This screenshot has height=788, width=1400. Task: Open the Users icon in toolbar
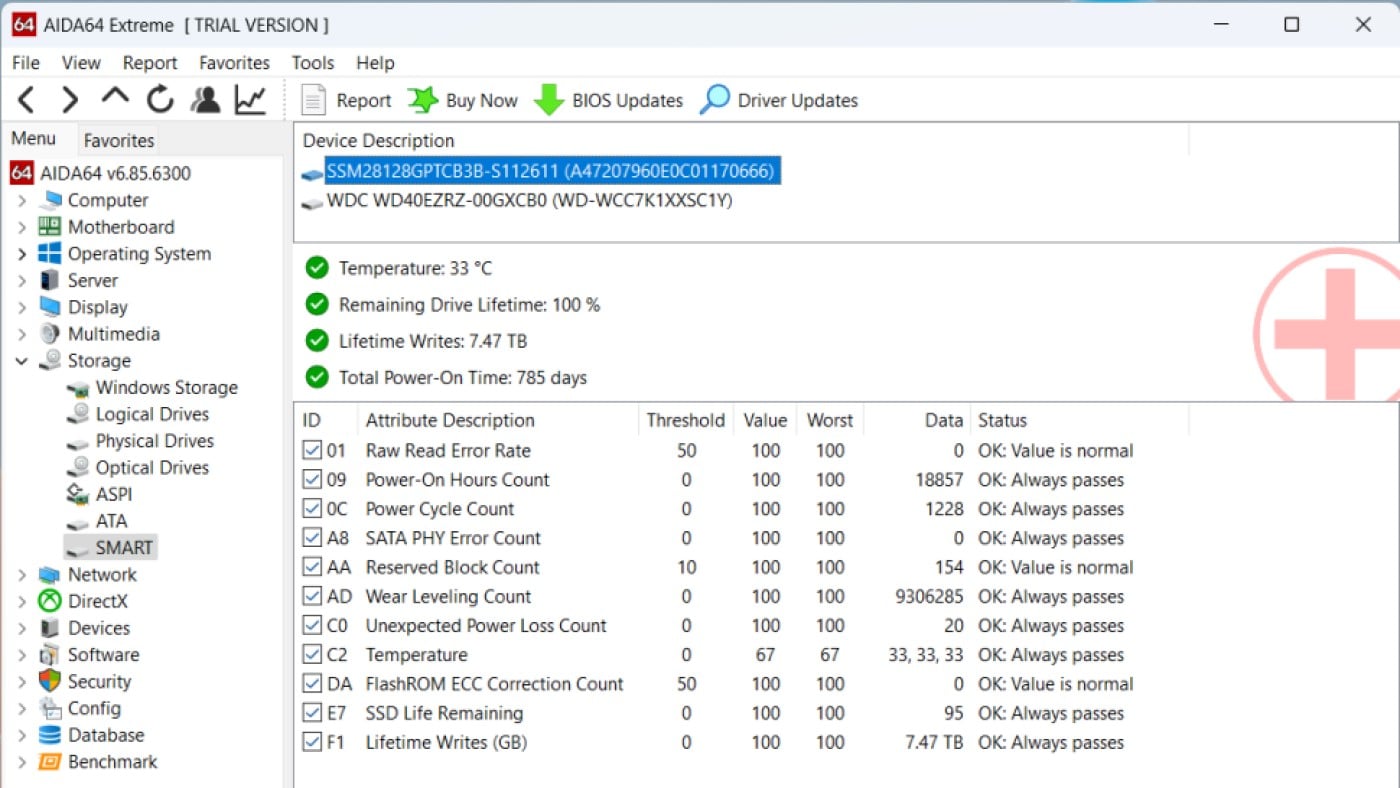(205, 100)
